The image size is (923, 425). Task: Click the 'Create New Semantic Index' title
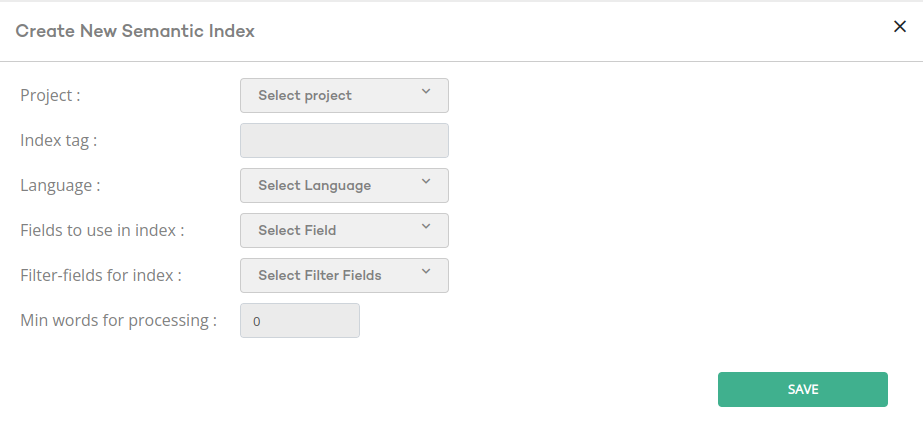tap(135, 31)
